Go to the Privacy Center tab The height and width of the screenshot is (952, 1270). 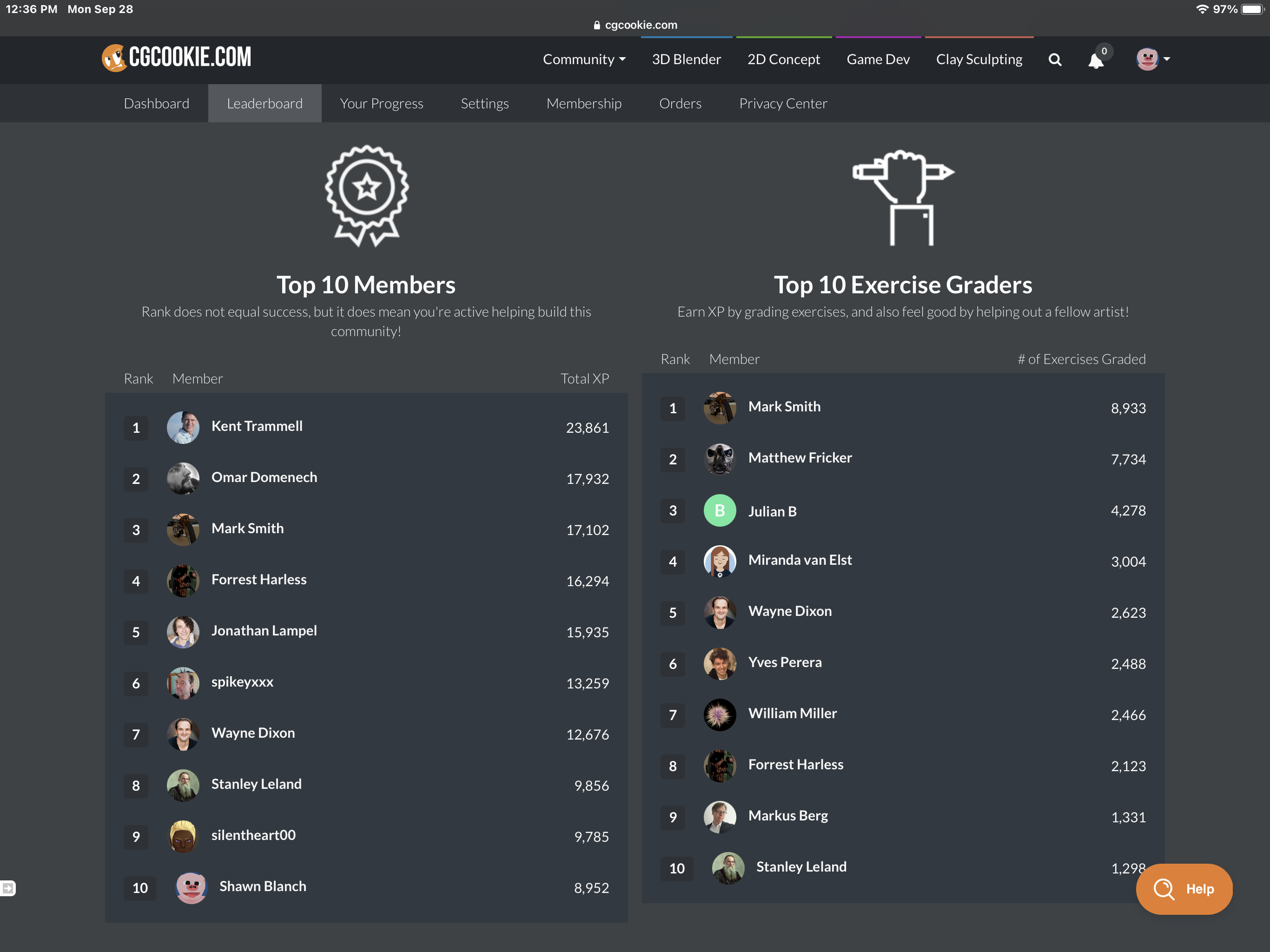[x=782, y=103]
